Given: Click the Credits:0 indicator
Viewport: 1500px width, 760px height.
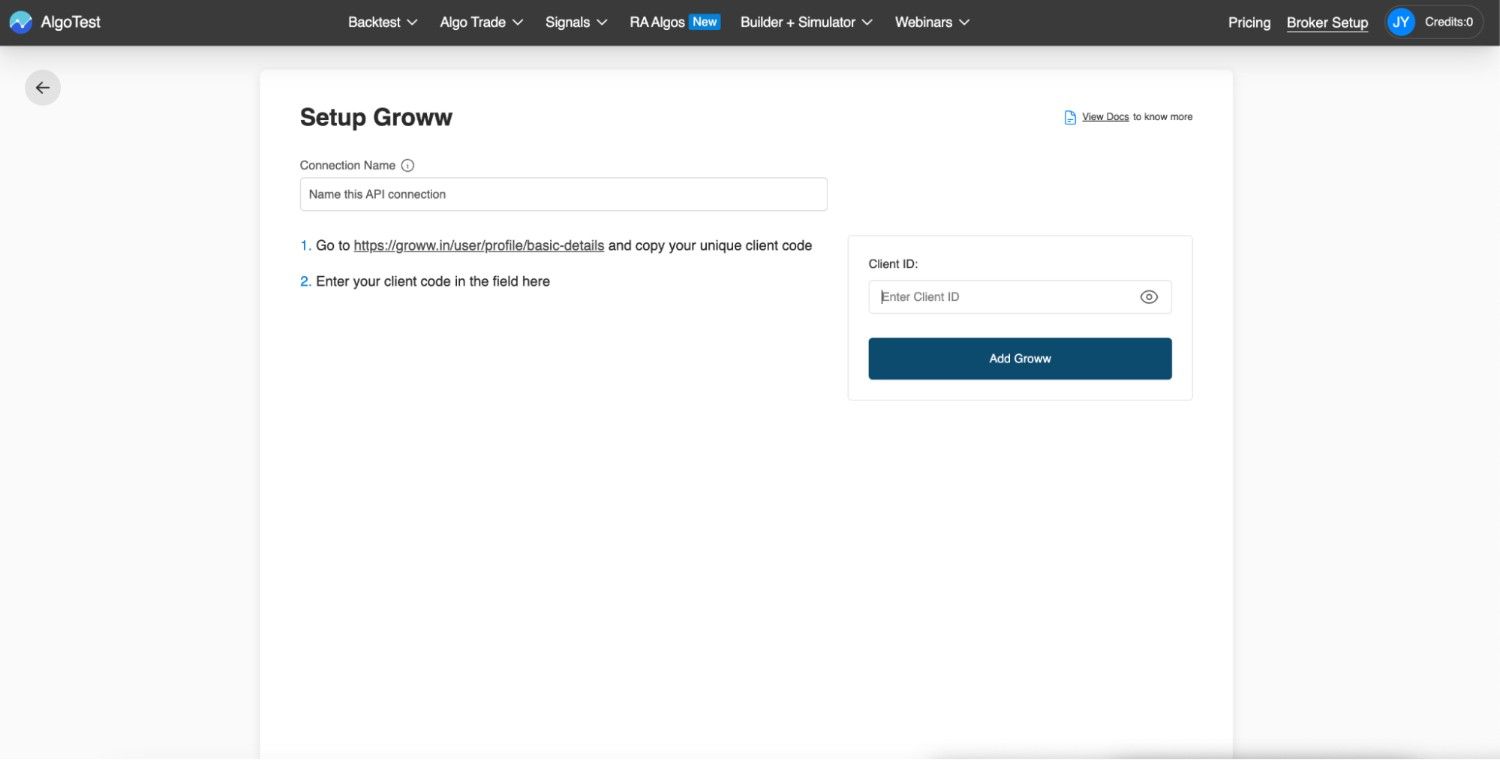Looking at the screenshot, I should click(x=1449, y=22).
